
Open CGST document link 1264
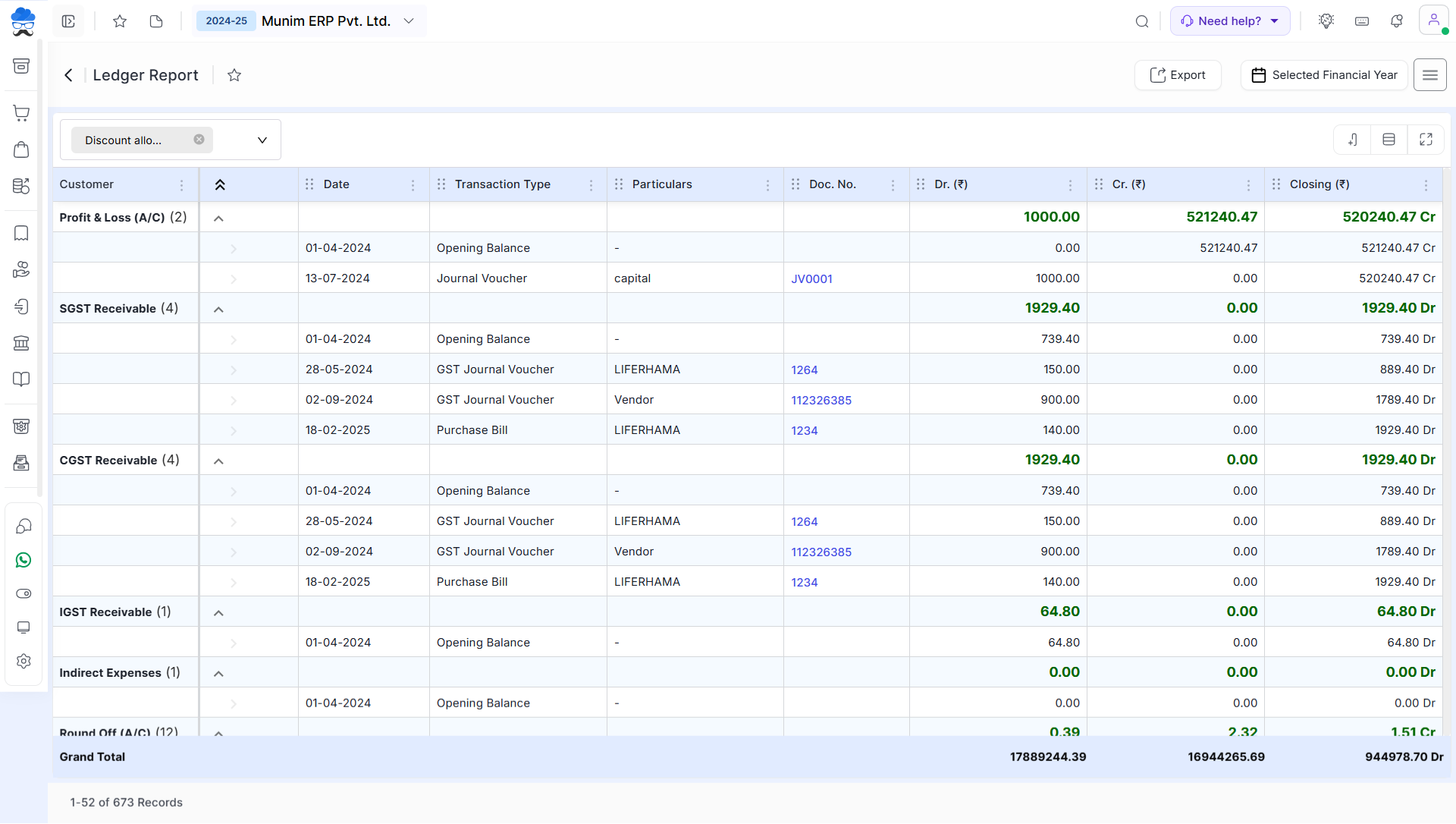(x=805, y=522)
